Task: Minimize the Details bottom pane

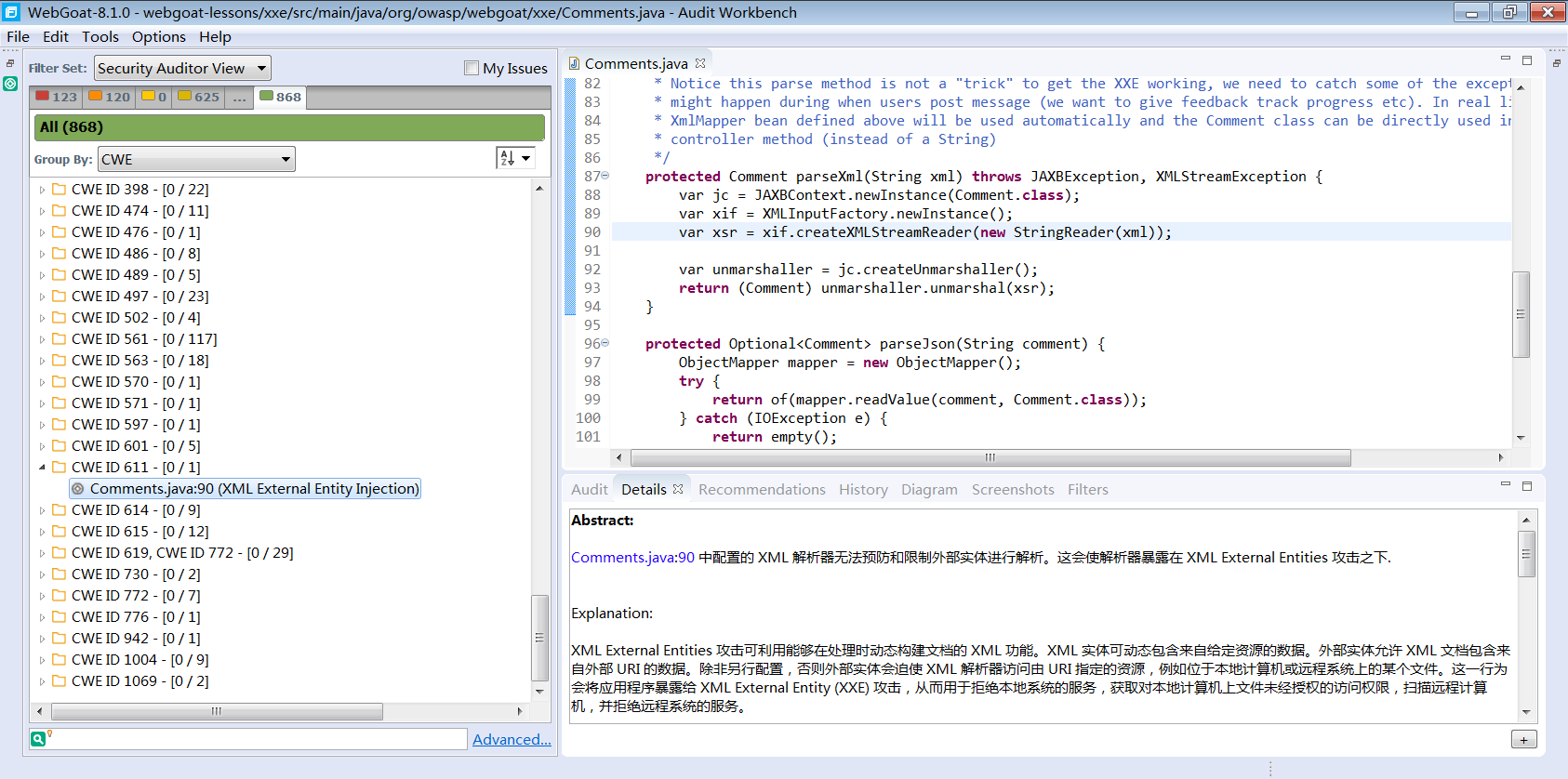Action: pyautogui.click(x=1506, y=484)
